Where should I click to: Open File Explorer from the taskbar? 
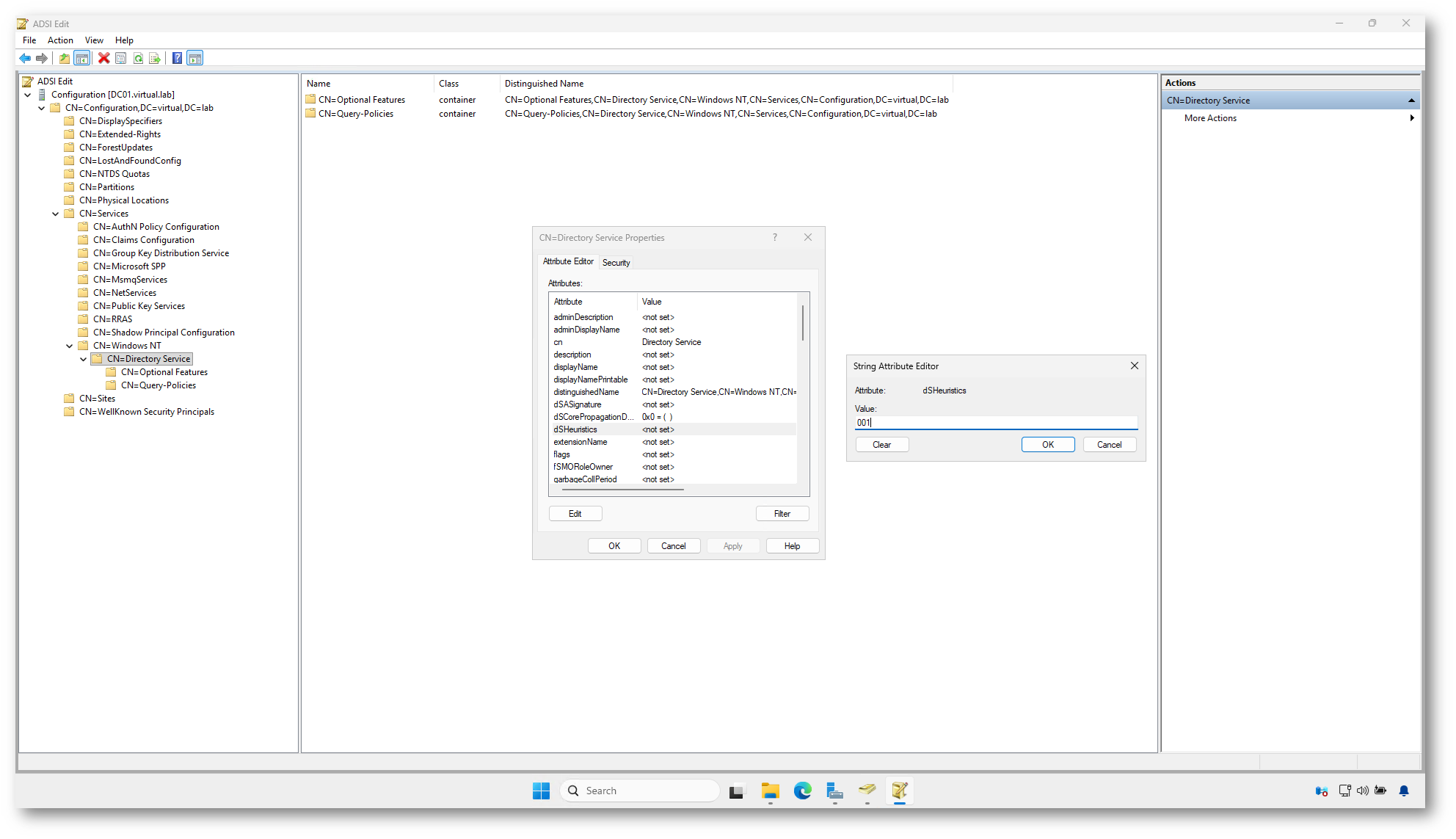click(770, 791)
